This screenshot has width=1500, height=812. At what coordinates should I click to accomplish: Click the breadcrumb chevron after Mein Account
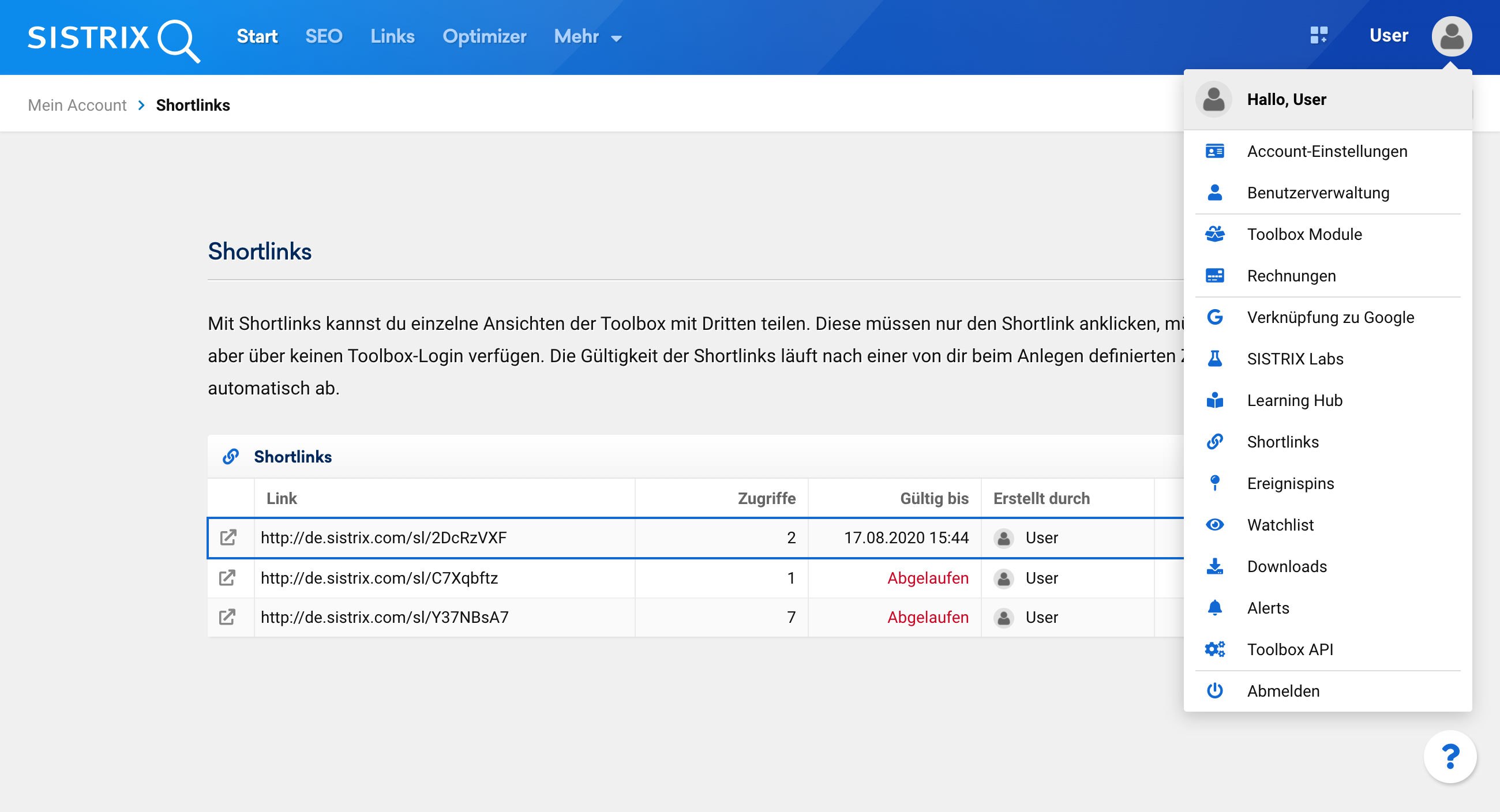pyautogui.click(x=141, y=106)
